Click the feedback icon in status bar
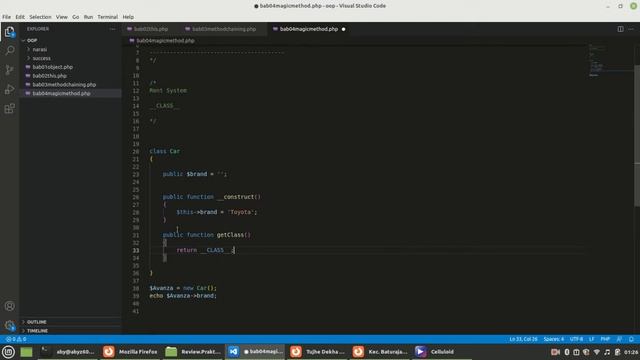640x360 pixels. [619, 339]
